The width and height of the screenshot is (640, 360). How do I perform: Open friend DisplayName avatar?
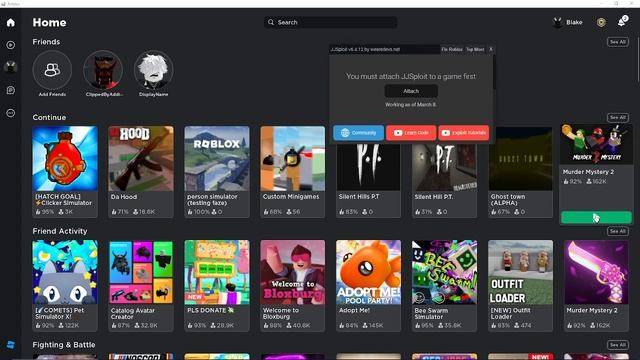tap(153, 70)
